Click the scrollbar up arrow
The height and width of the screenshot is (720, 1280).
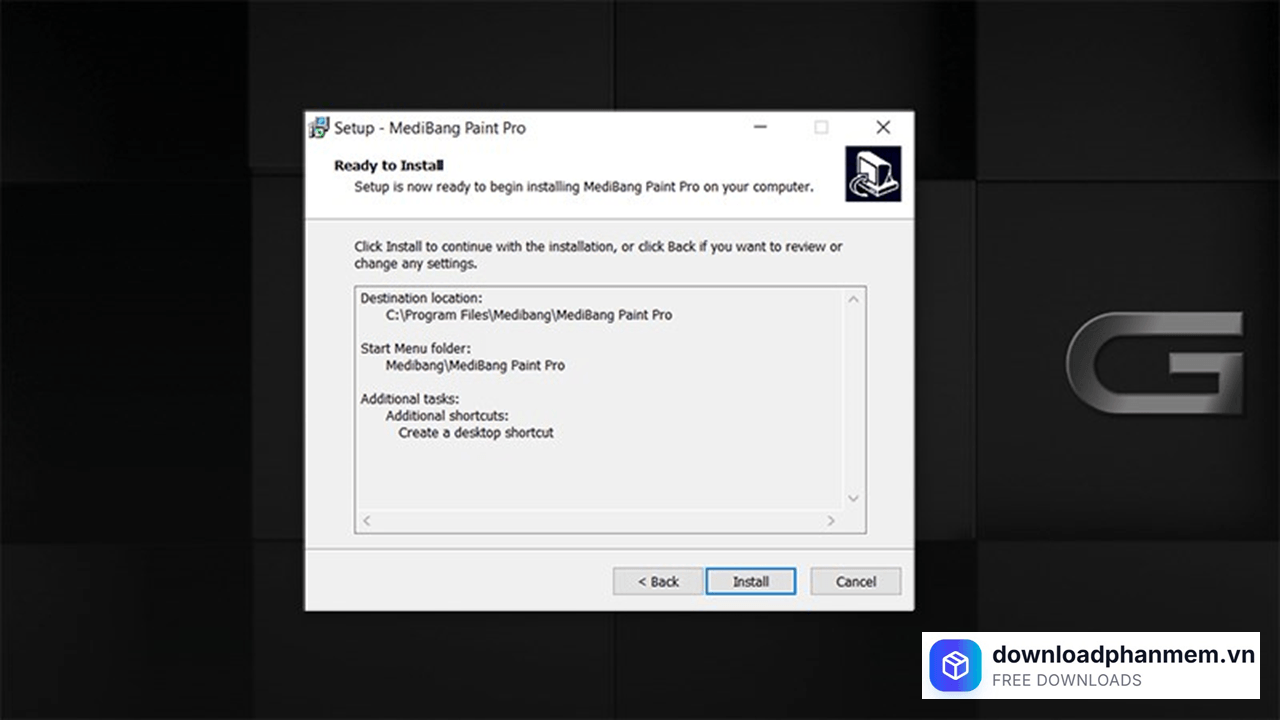point(852,298)
